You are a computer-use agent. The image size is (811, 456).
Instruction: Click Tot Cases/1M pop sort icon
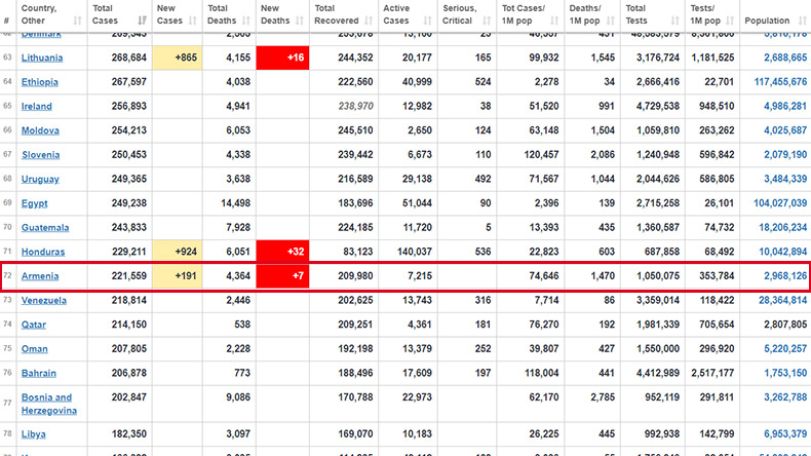tap(554, 21)
